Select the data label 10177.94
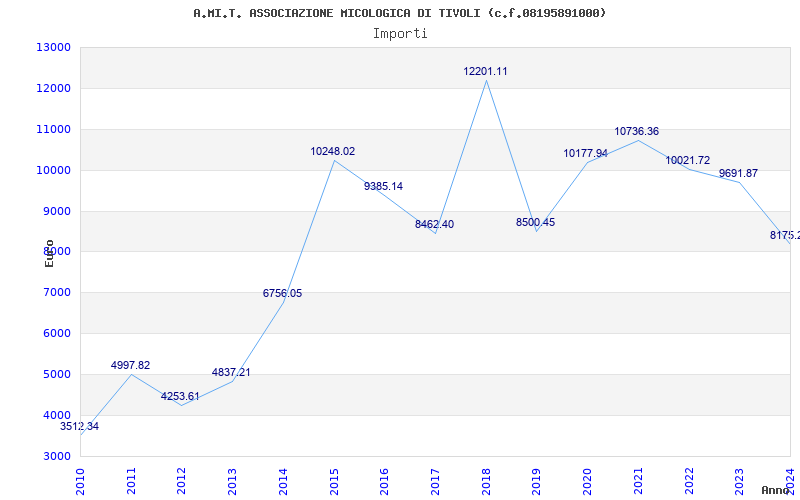Image resolution: width=800 pixels, height=500 pixels. pos(585,153)
